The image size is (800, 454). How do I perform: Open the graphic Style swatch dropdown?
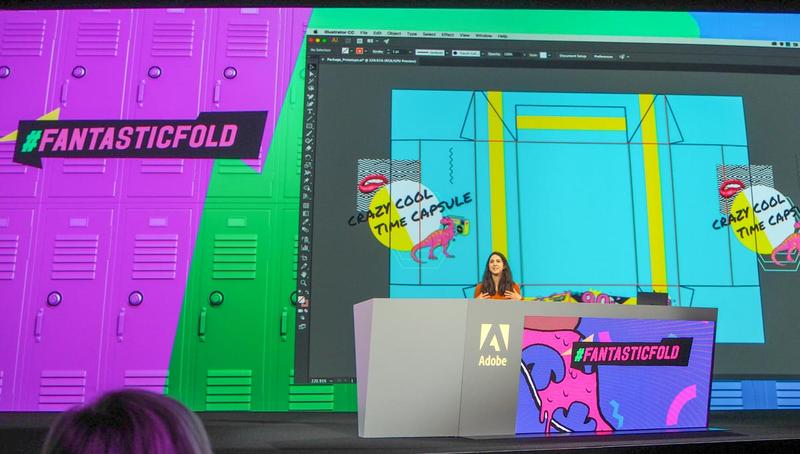pos(549,55)
